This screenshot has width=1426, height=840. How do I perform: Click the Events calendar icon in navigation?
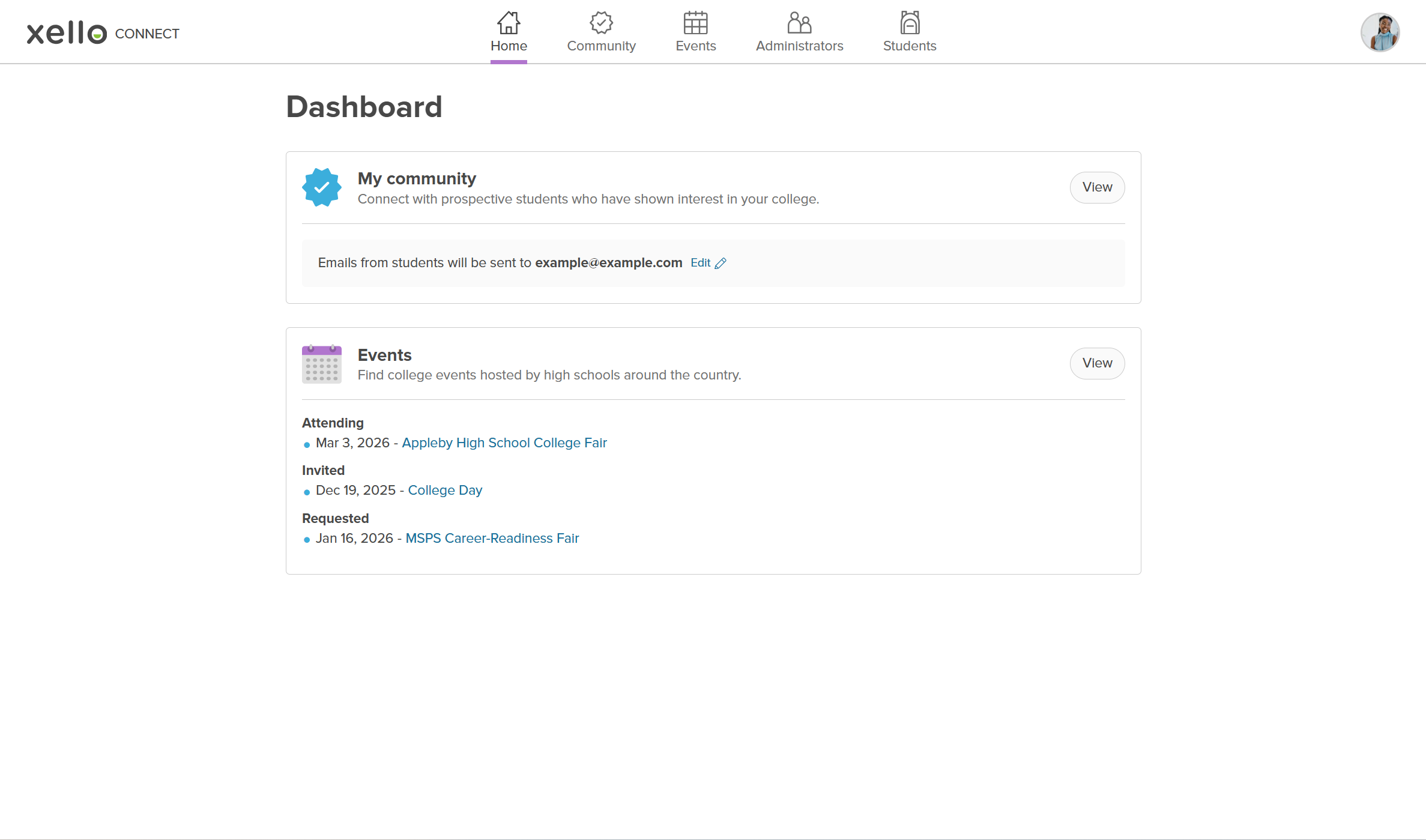tap(695, 22)
